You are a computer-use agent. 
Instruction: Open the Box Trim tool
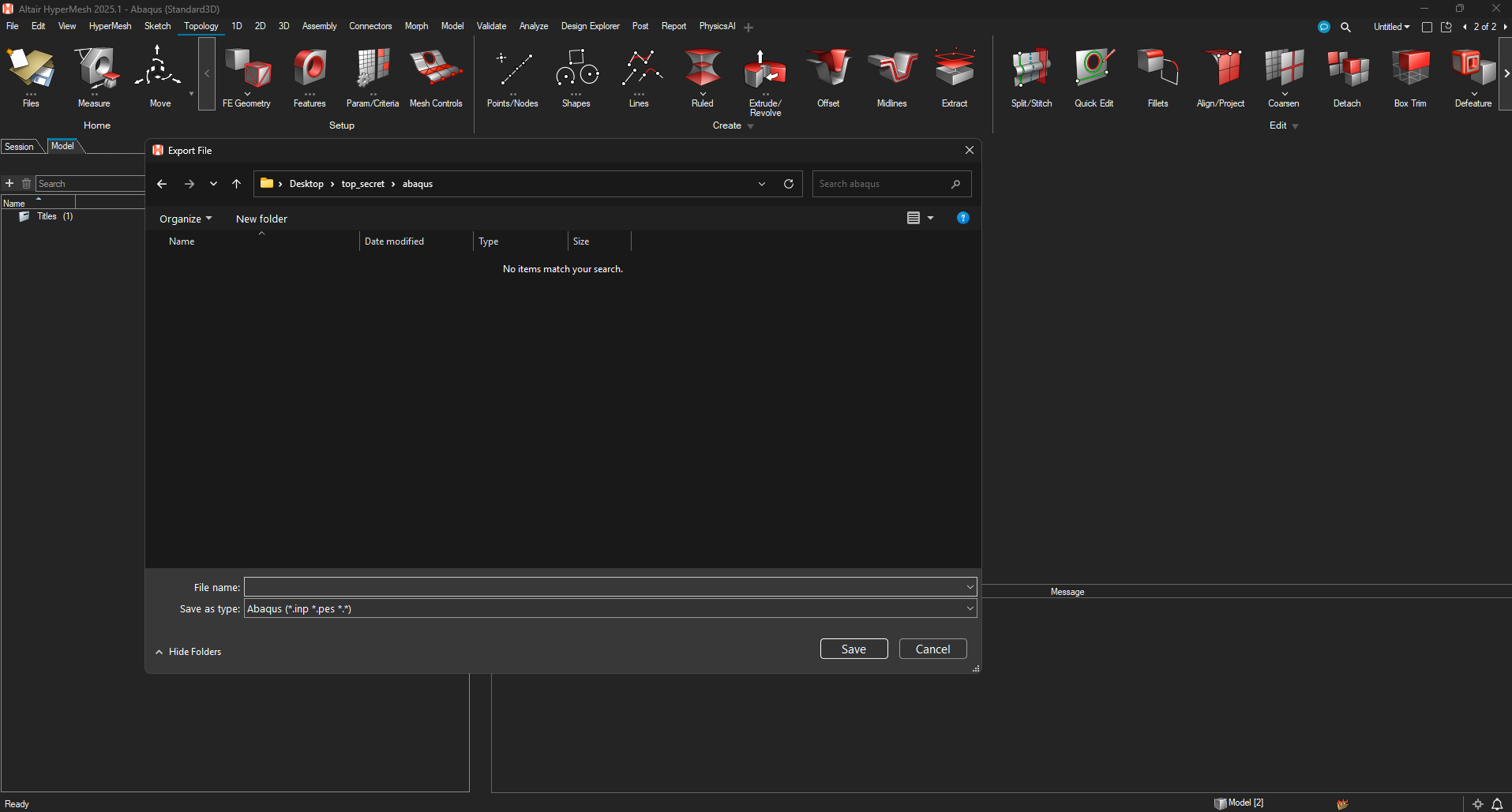(1410, 77)
